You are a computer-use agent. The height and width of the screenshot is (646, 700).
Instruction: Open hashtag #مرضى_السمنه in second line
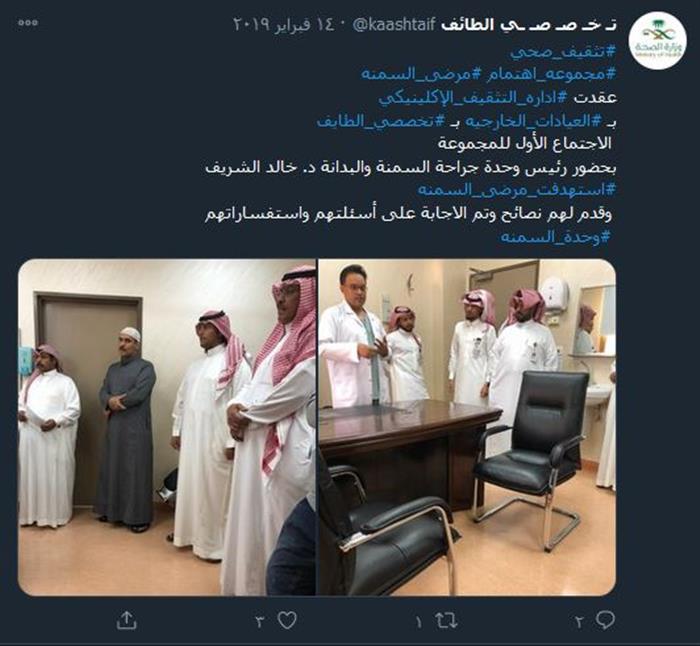415,74
